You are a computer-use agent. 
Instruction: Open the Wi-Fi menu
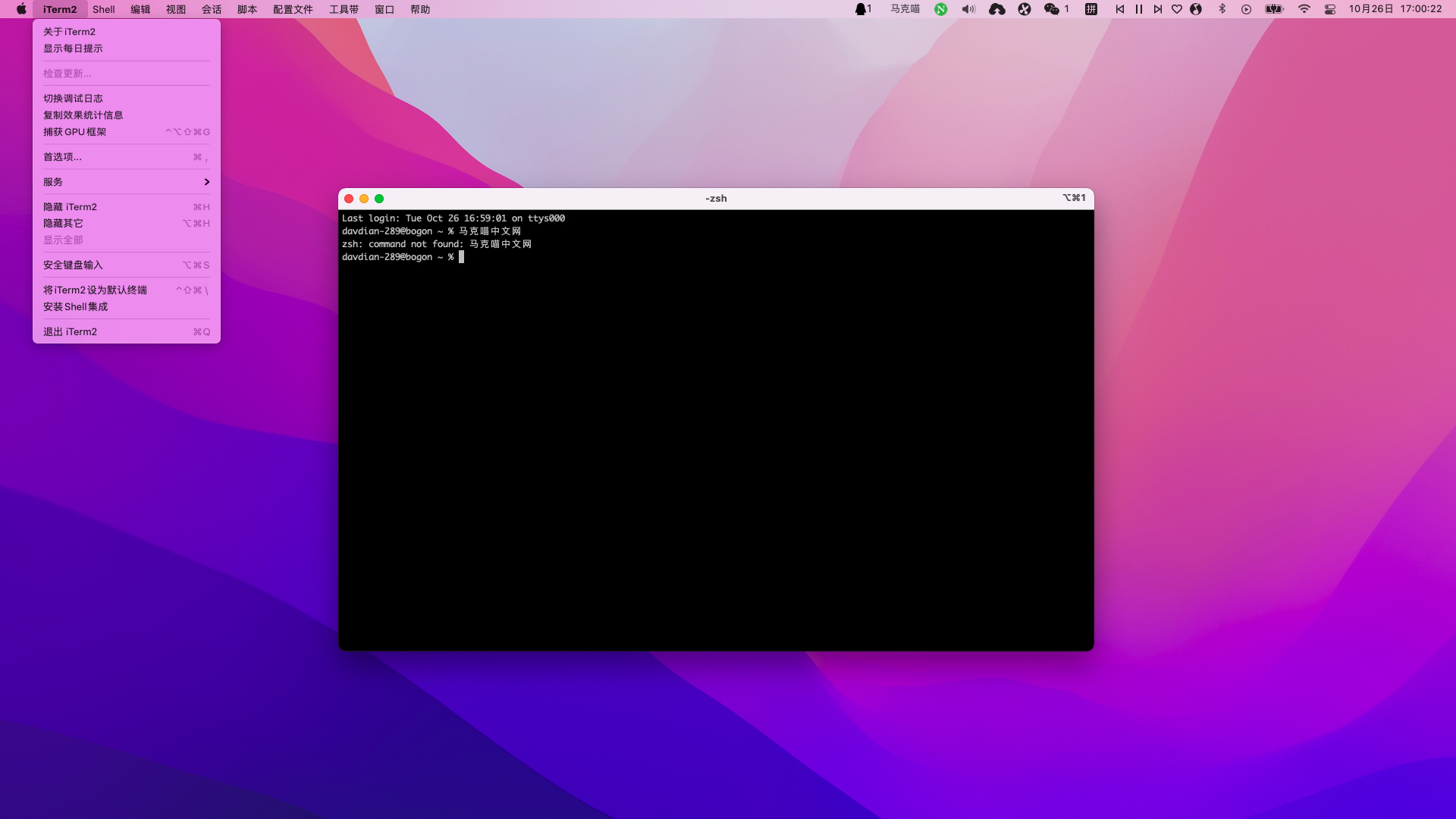1304,9
